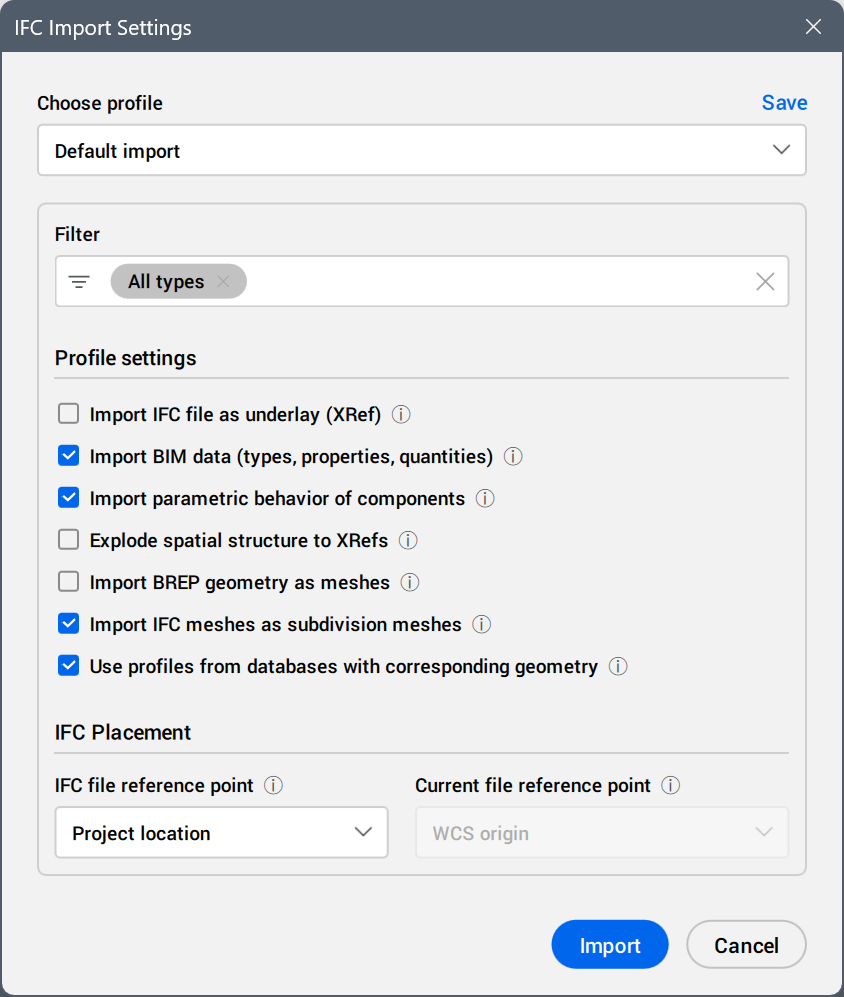Viewport: 844px width, 997px height.
Task: Disable Import IFC meshes as subdivision meshes
Action: 69,624
